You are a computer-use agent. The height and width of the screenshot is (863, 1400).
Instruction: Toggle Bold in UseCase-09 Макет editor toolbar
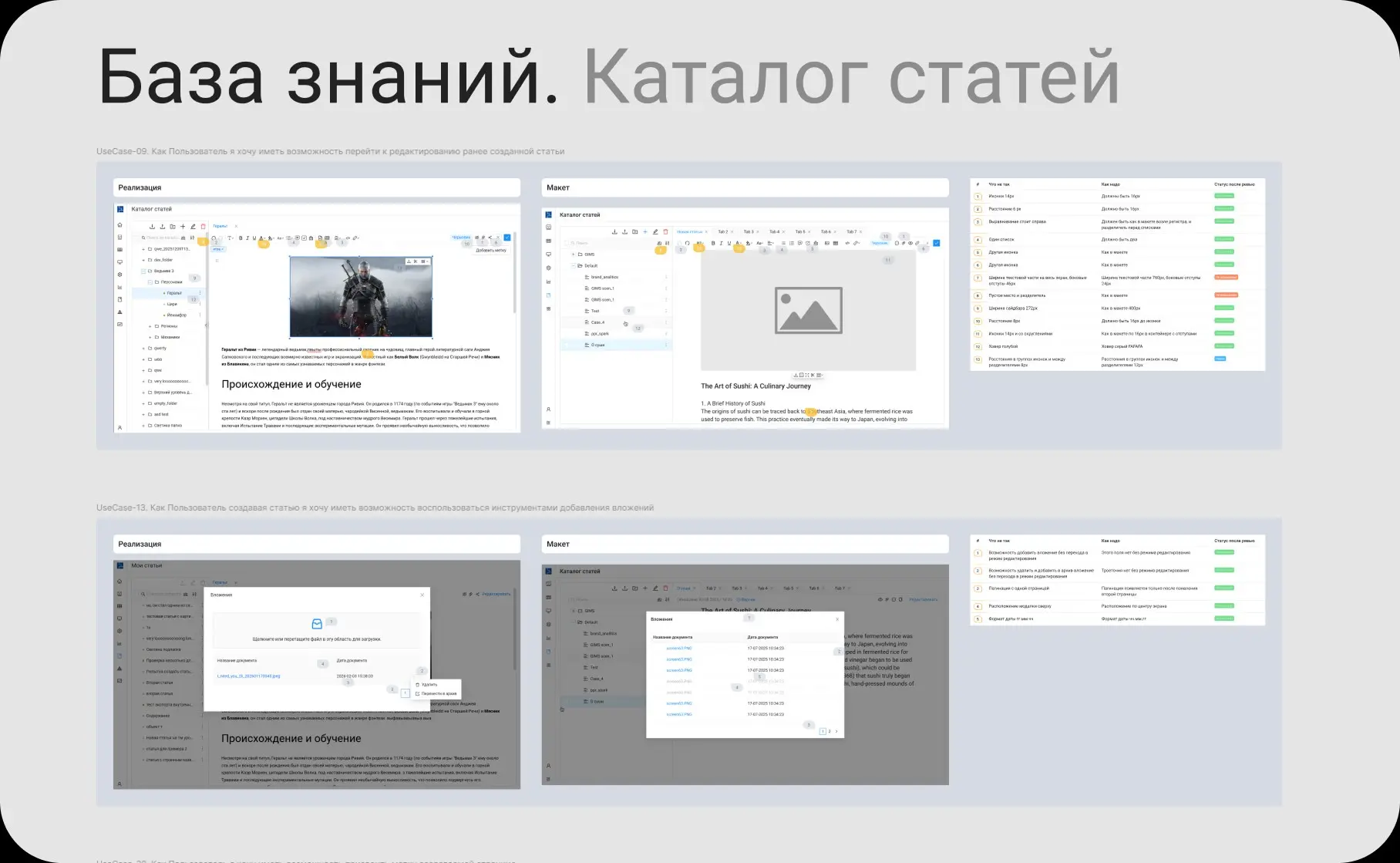[713, 243]
